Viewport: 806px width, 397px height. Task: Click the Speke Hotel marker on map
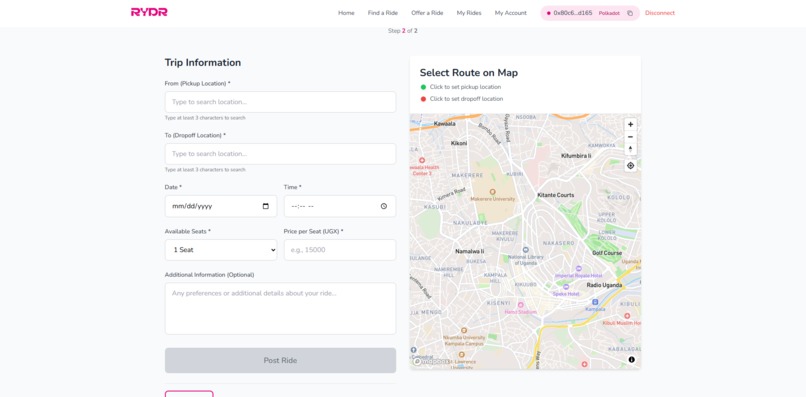[x=566, y=287]
